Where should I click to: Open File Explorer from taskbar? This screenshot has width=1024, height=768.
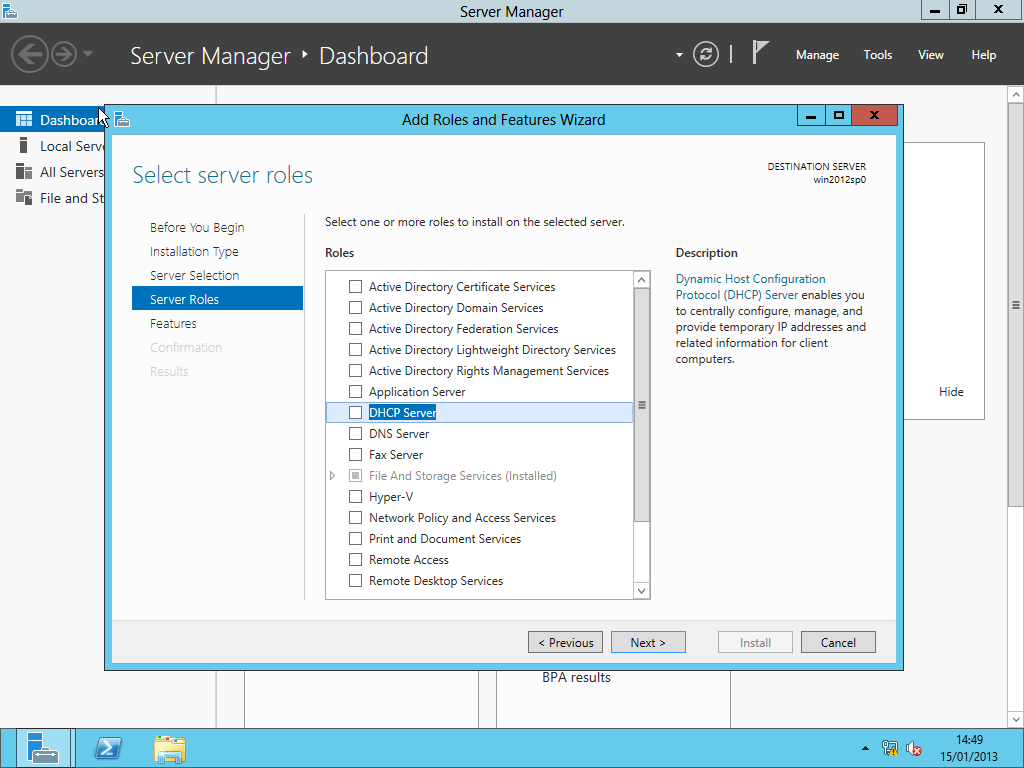[x=170, y=748]
